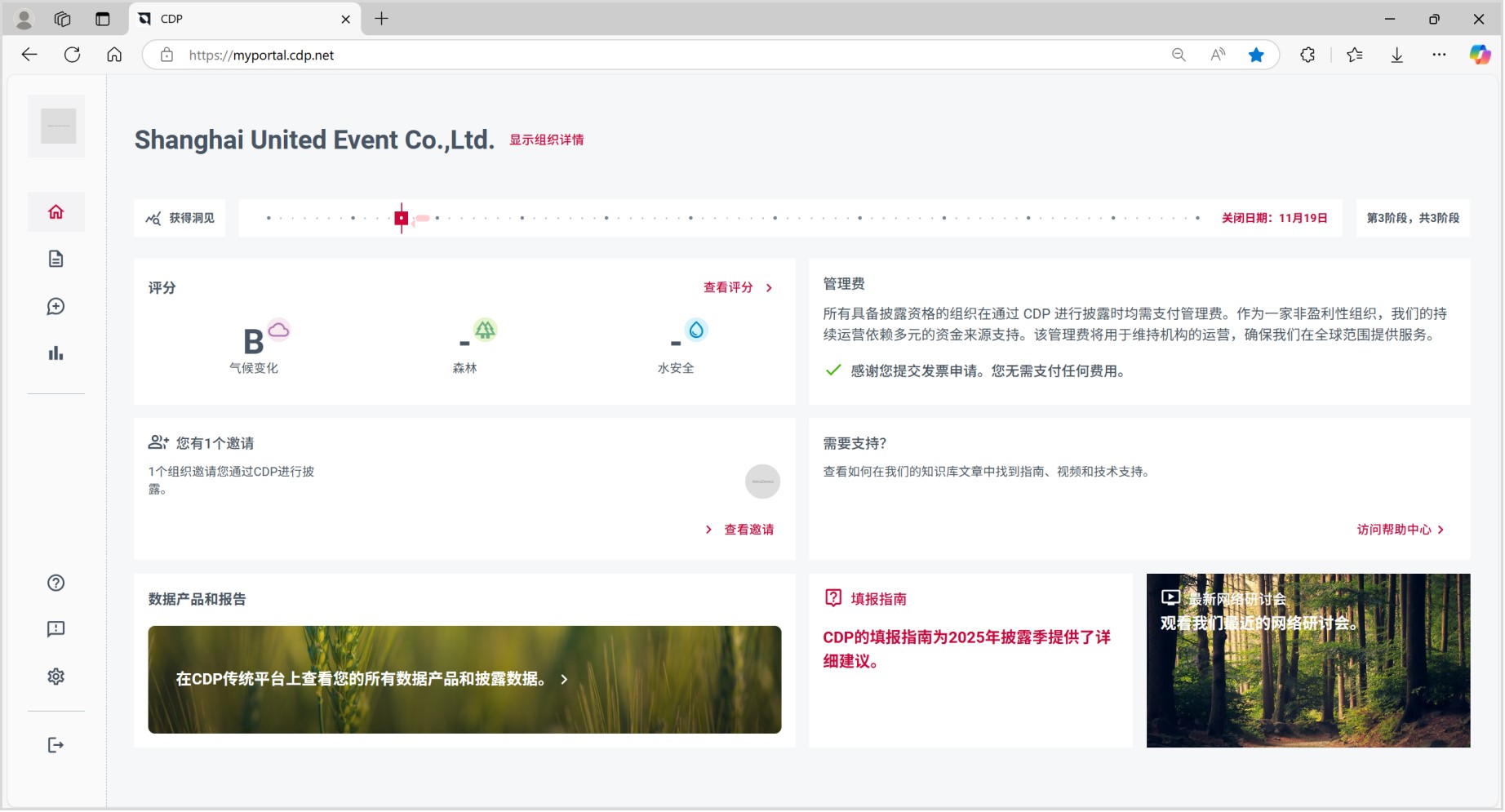Click the forests tree icon
Screen dimensions: 1505x812
point(486,331)
